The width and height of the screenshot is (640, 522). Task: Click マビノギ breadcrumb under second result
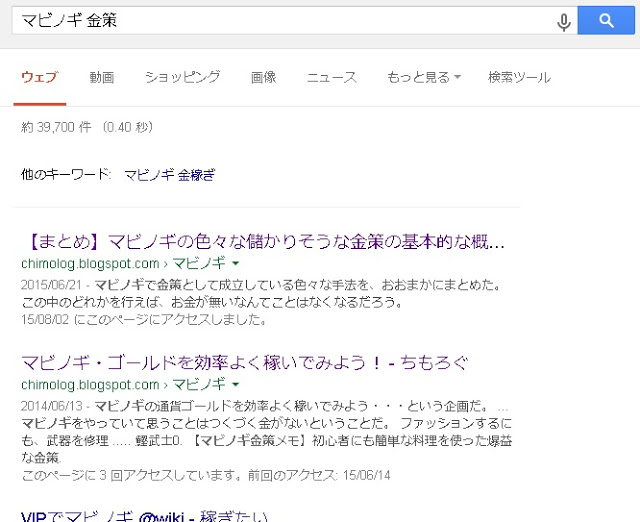(199, 384)
